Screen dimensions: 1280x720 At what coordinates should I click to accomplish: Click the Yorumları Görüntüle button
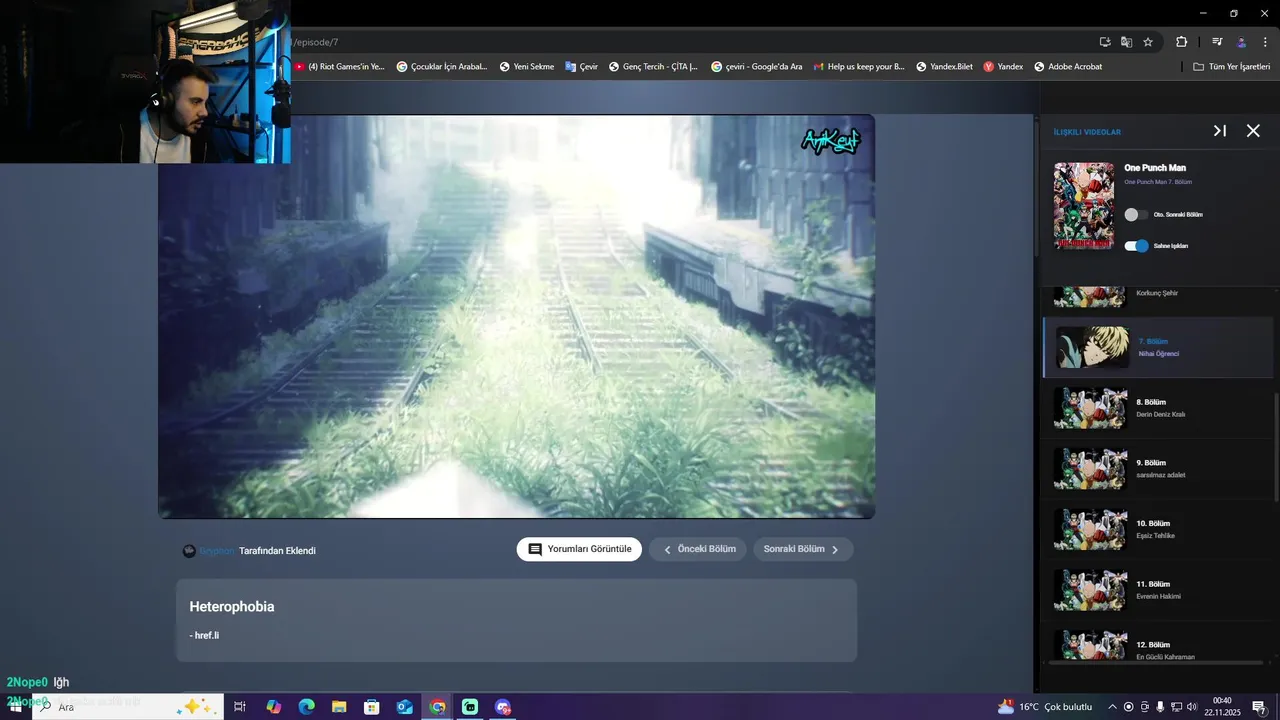(x=579, y=549)
